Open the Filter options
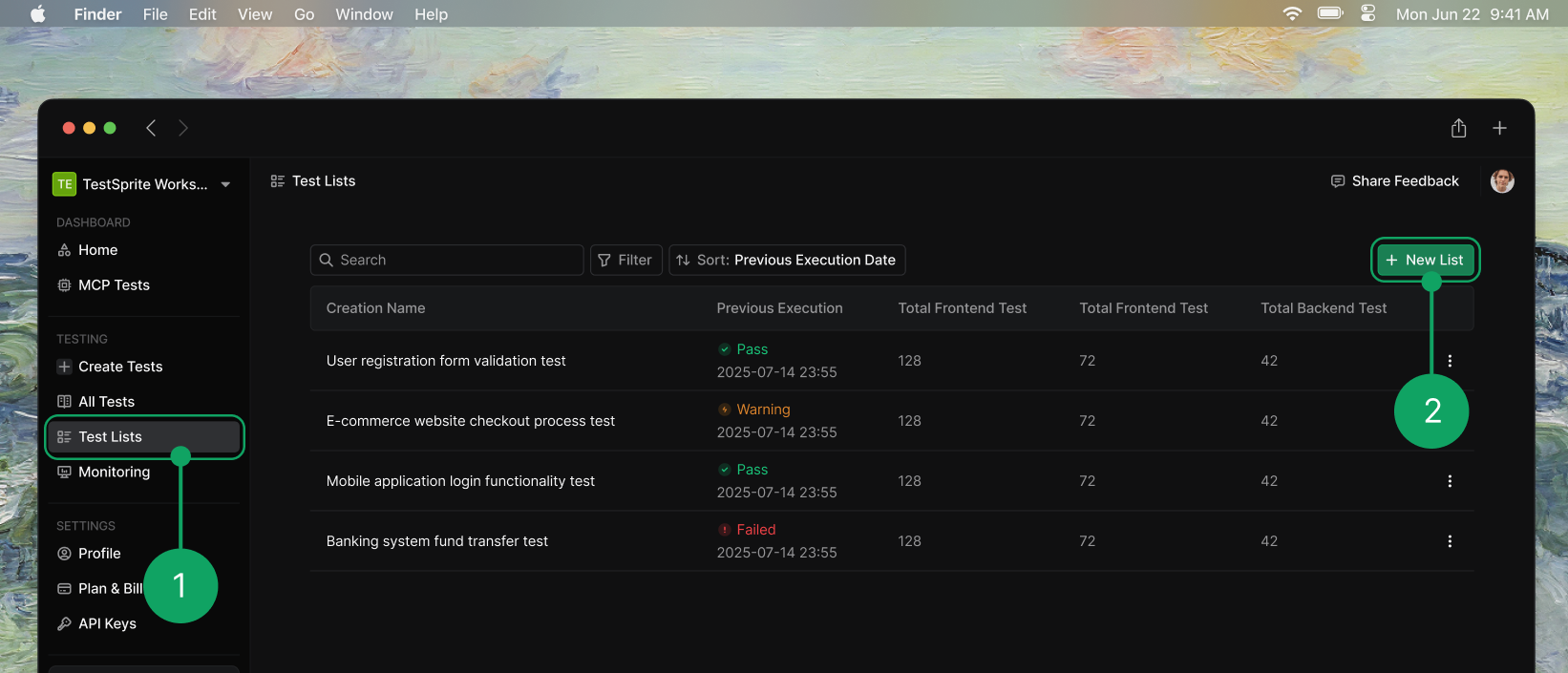Screen dimensions: 1568x673 pyautogui.click(x=626, y=260)
